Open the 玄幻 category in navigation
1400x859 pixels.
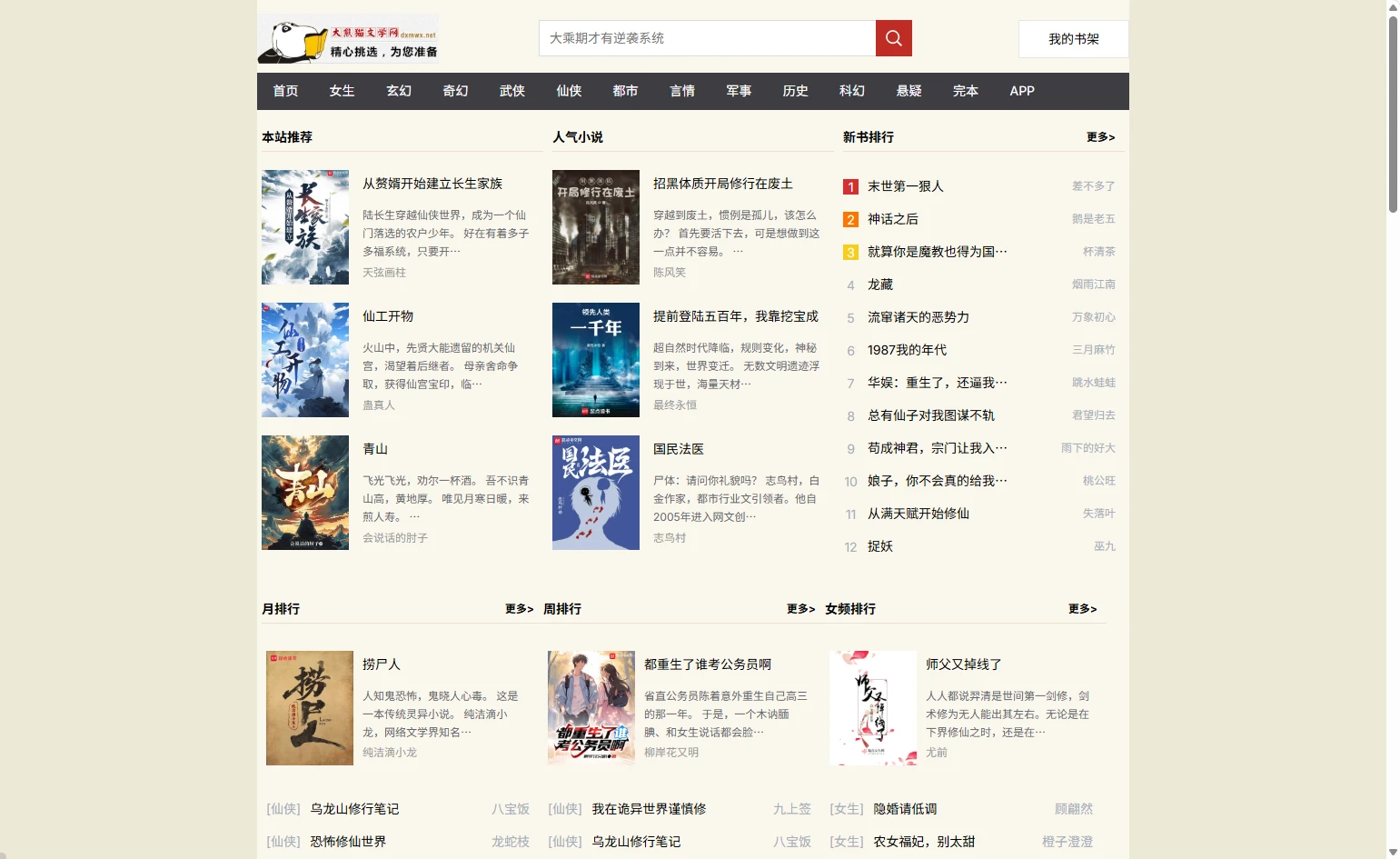click(x=399, y=91)
